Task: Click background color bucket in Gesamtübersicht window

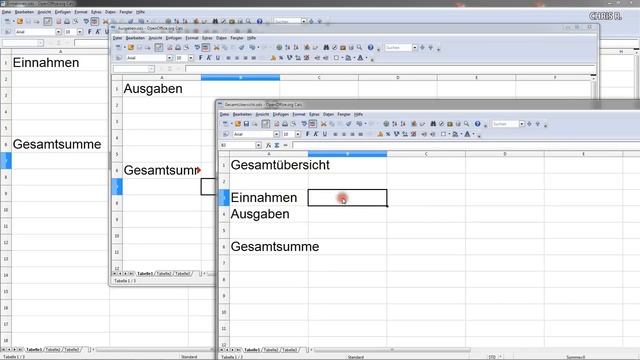Action: coord(456,134)
